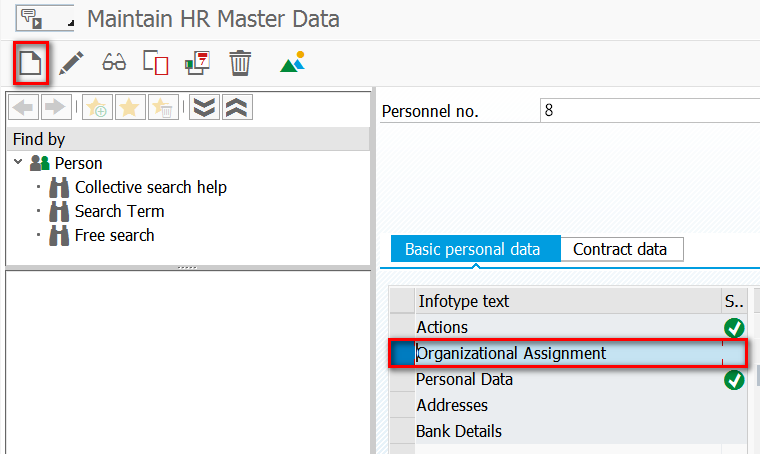Screen dimensions: 760x454
Task: Click the select-all corner cell of the infotype table
Action: pyautogui.click(x=402, y=301)
